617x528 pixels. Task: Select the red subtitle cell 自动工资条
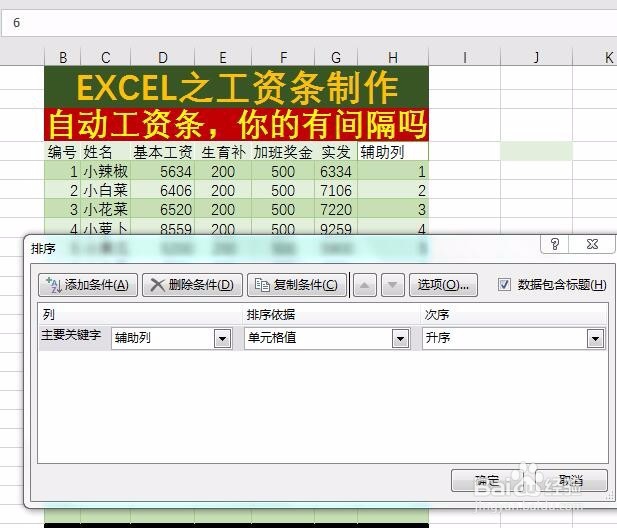point(236,125)
